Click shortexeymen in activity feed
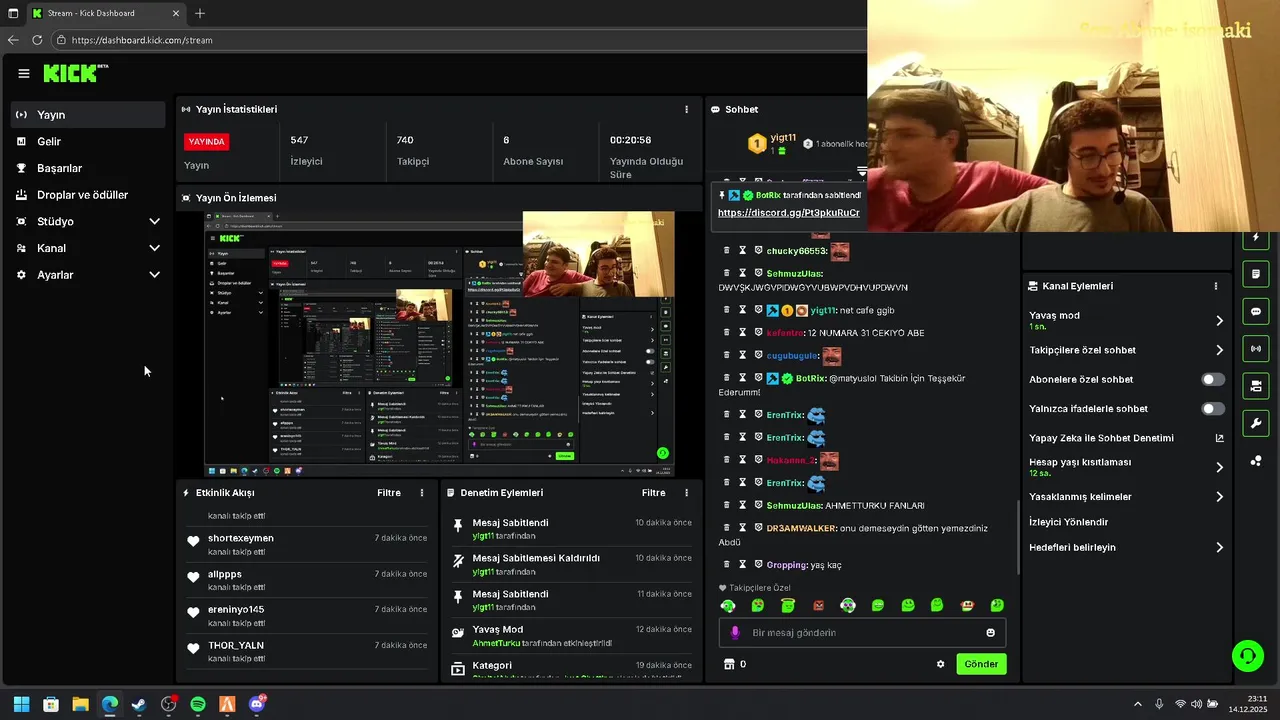 (241, 538)
